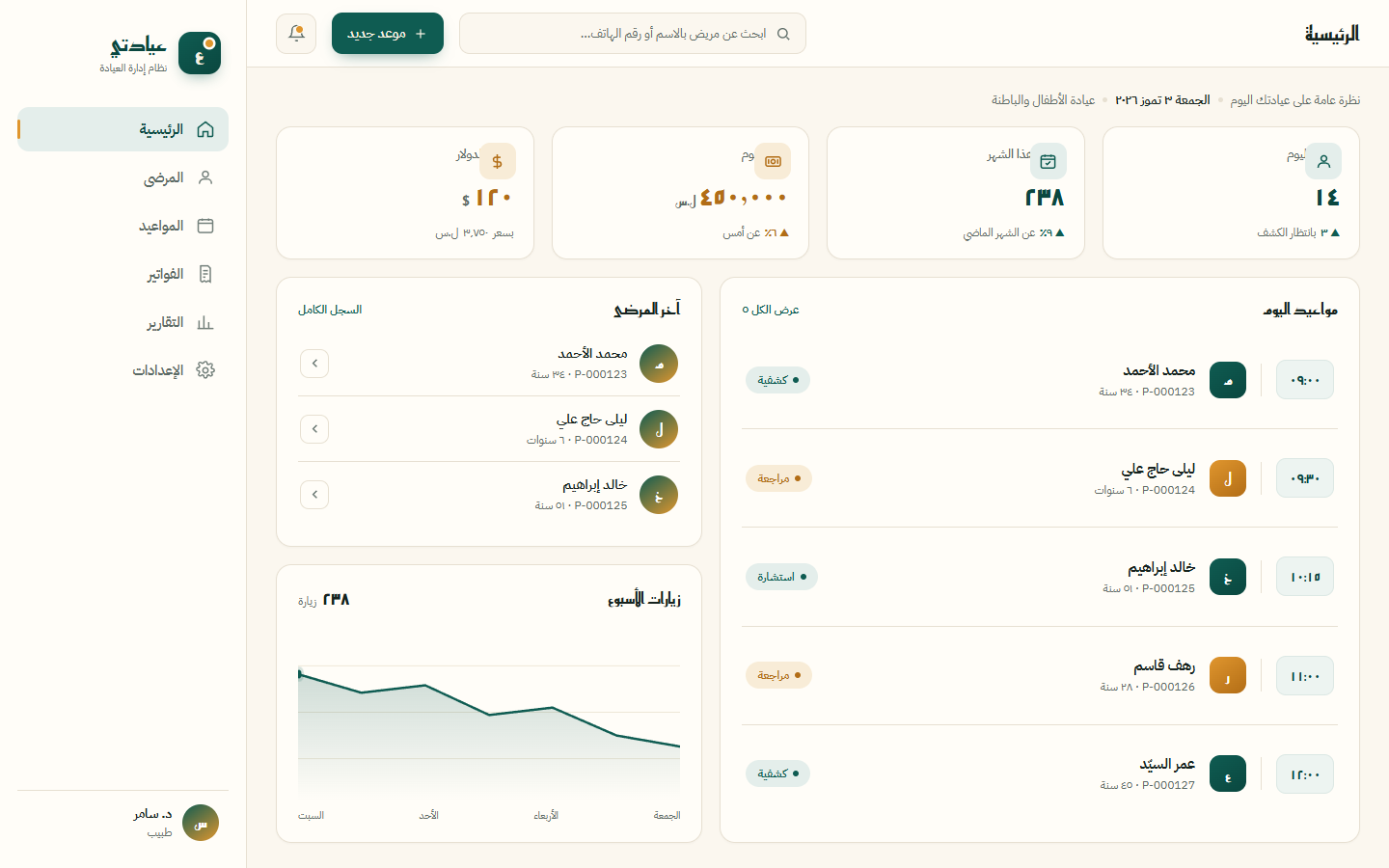
Task: Click the الأربعاء chart axis label
Action: [x=546, y=816]
